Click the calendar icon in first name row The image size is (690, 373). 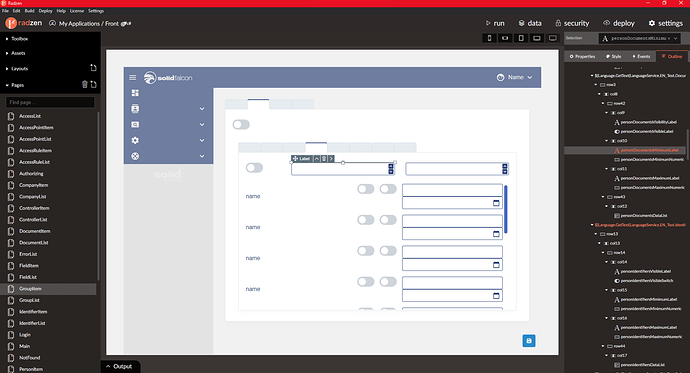click(x=496, y=203)
